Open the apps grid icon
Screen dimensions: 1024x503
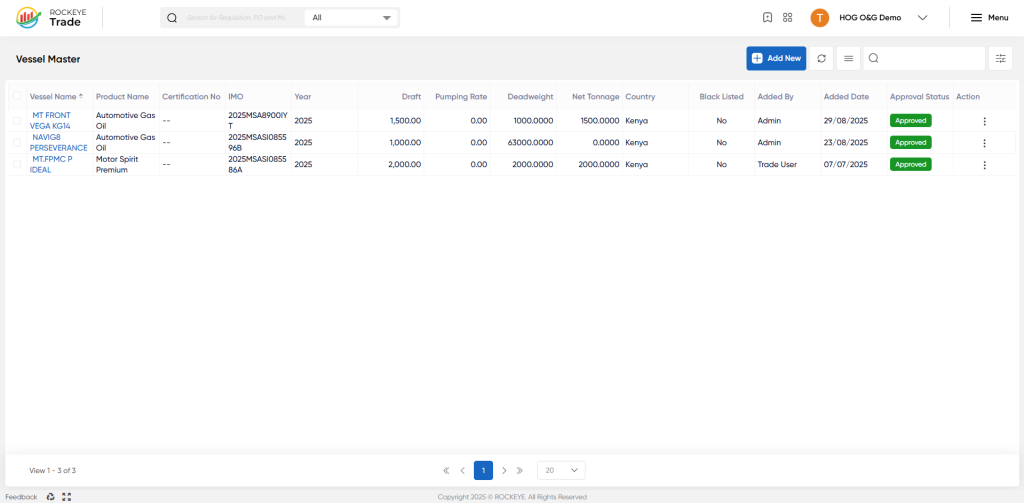coord(788,18)
